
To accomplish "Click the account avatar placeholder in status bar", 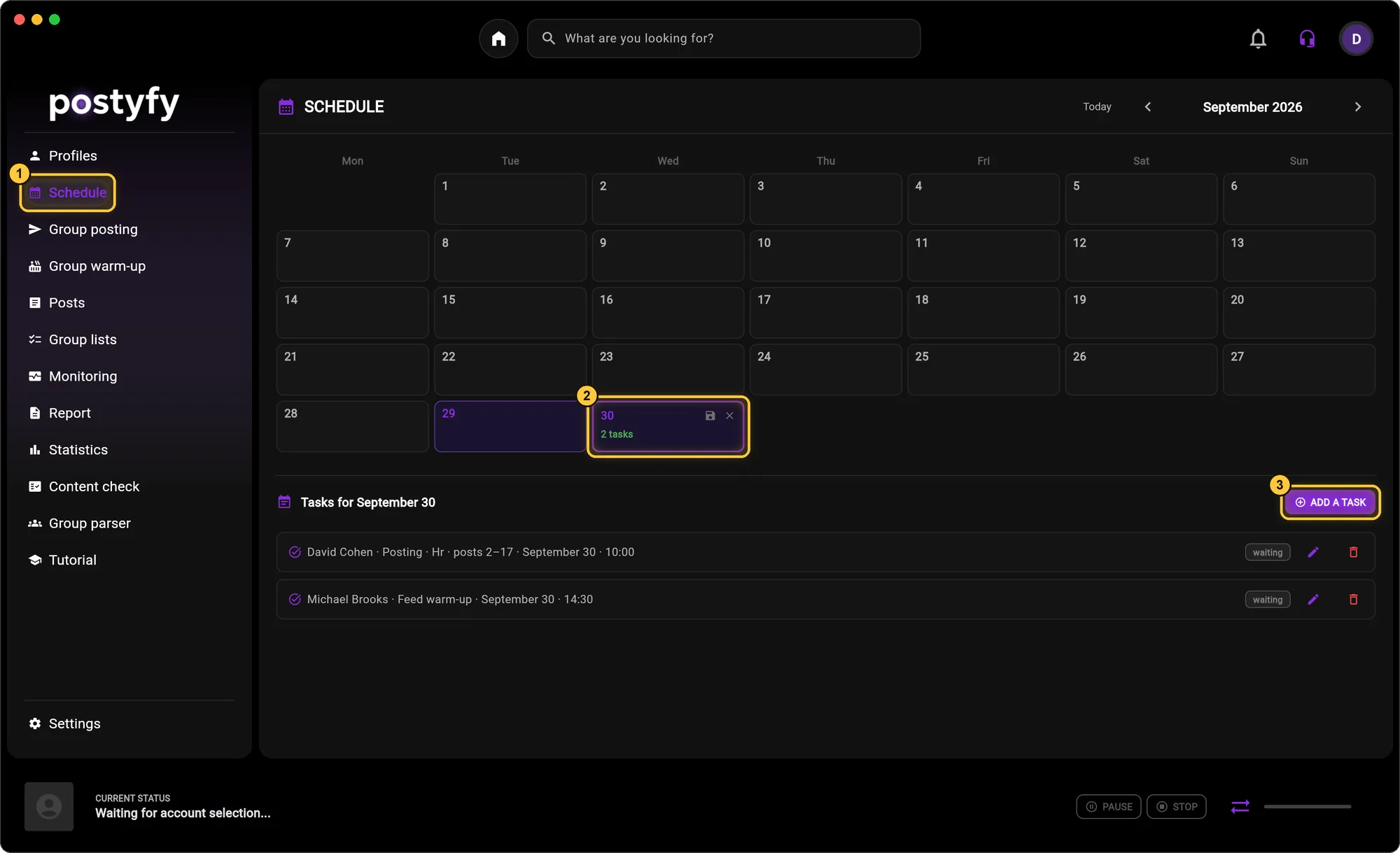I will click(49, 807).
